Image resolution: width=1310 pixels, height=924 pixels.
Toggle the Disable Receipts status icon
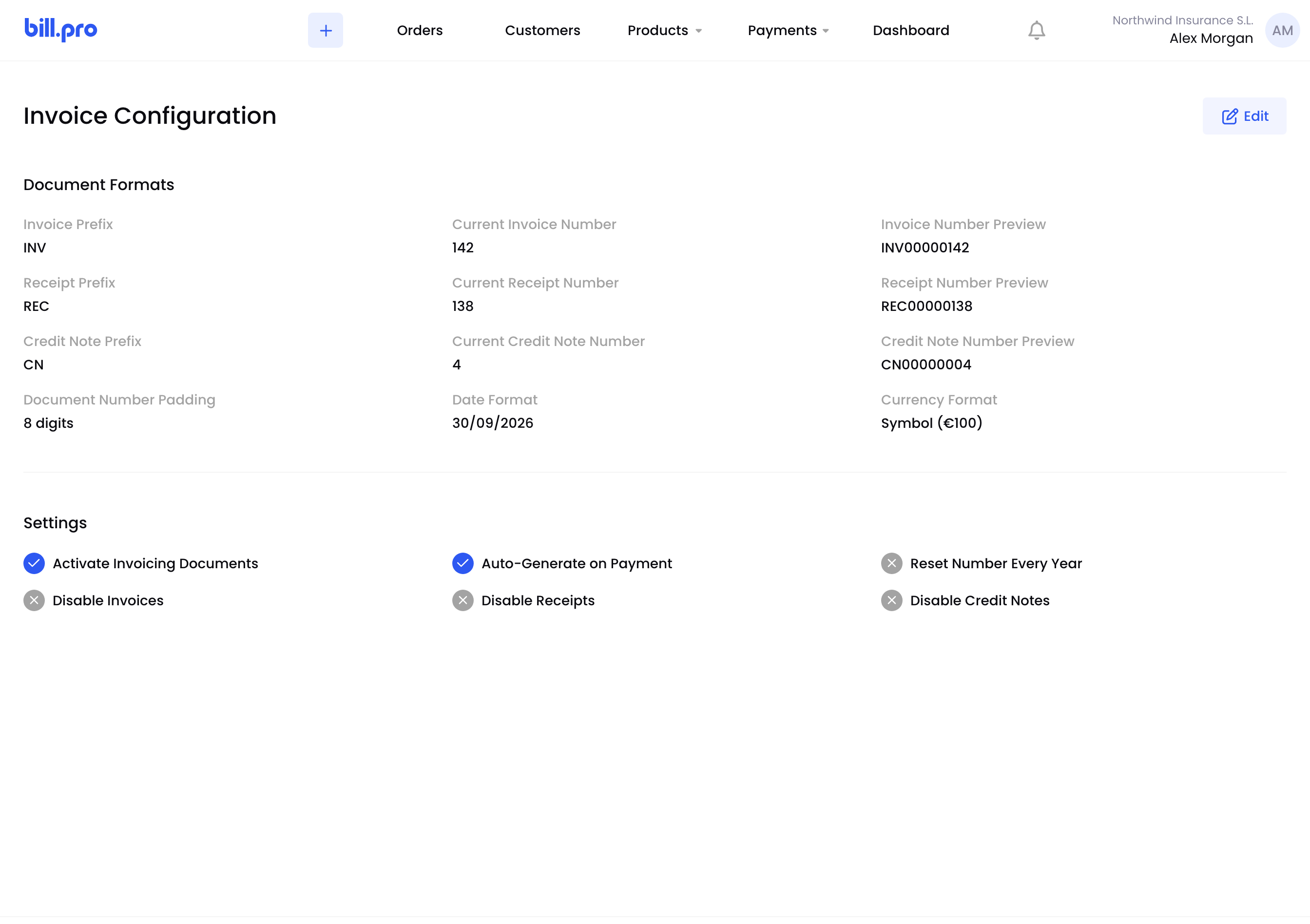pos(462,600)
